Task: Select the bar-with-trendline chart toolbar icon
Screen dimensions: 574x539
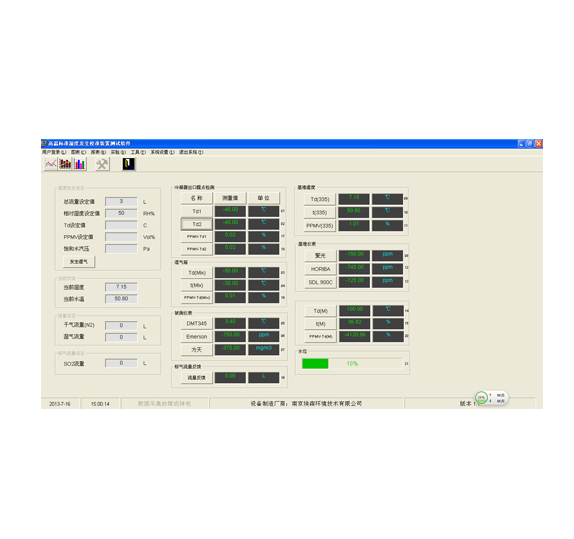Action: tap(65, 164)
